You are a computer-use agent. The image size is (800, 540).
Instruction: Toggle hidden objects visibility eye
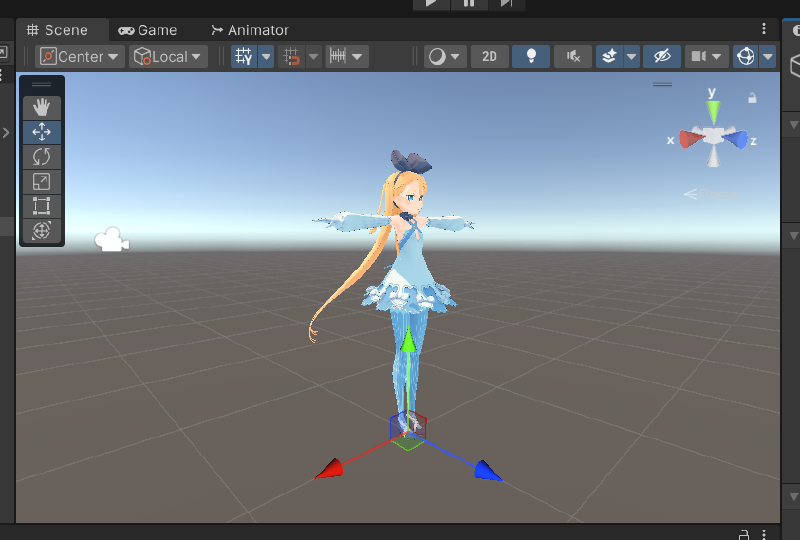pos(661,56)
